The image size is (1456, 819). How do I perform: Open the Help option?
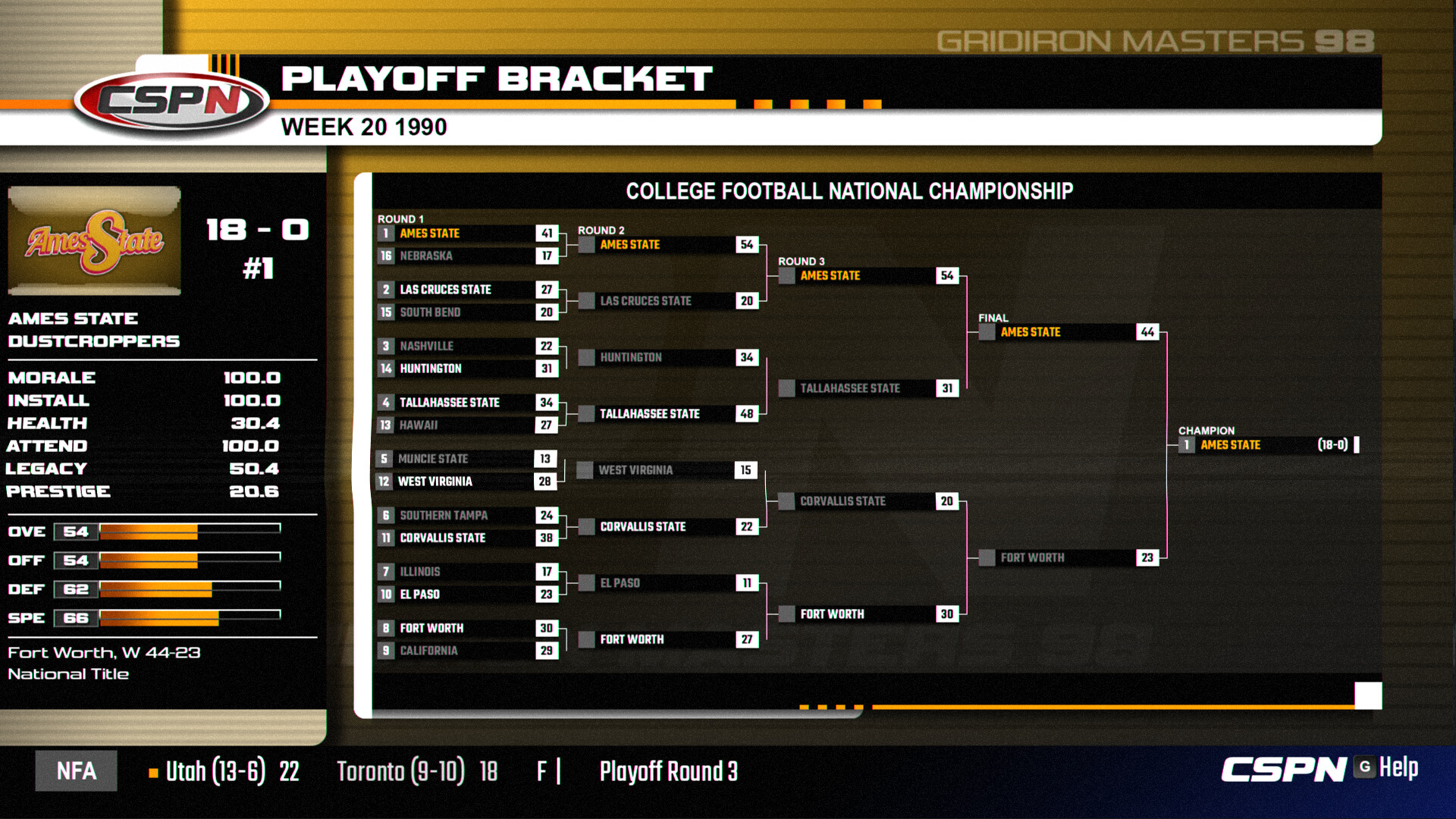click(1398, 767)
